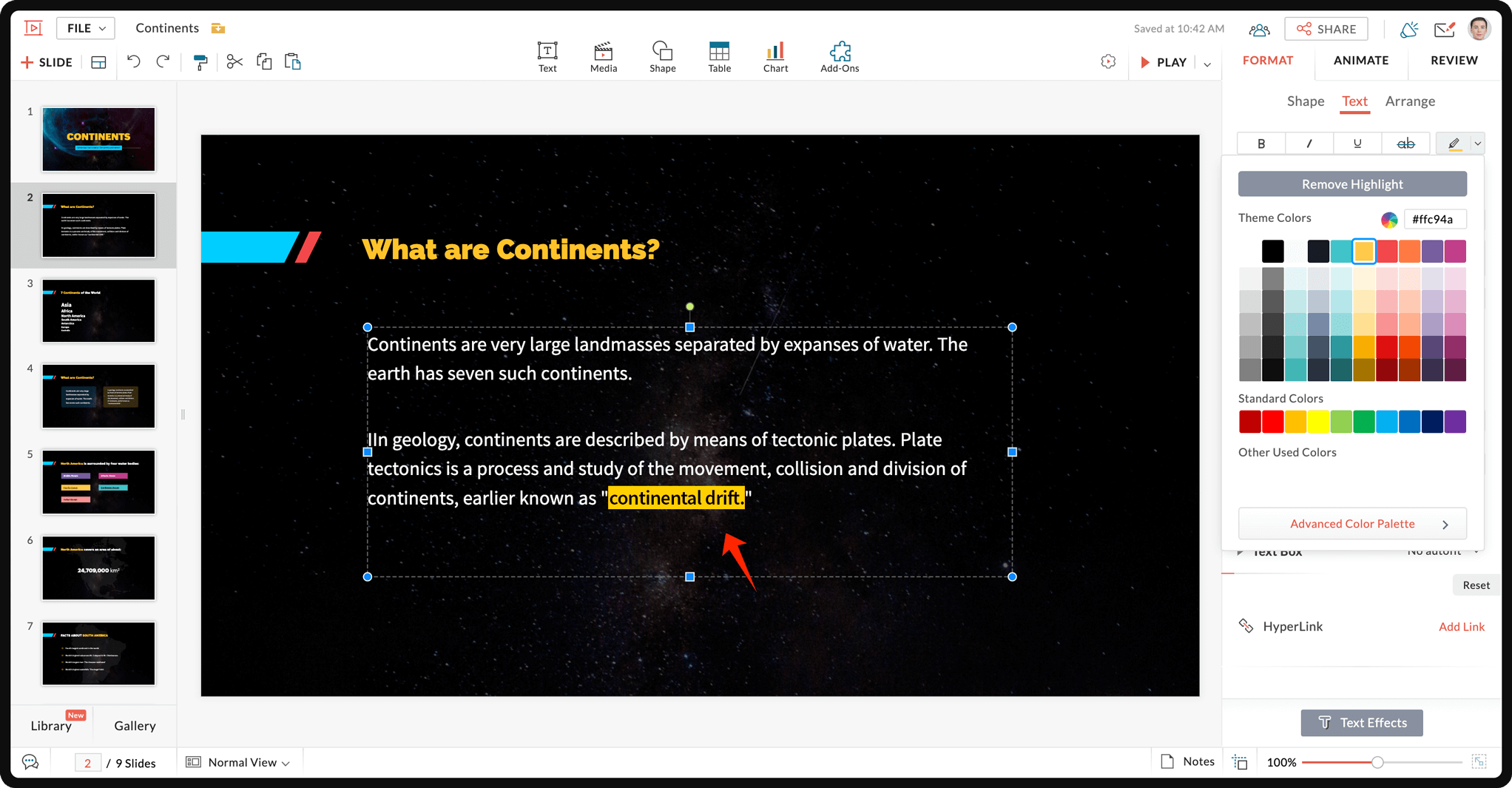
Task: Select slide 7 thumbnail
Action: [x=98, y=653]
